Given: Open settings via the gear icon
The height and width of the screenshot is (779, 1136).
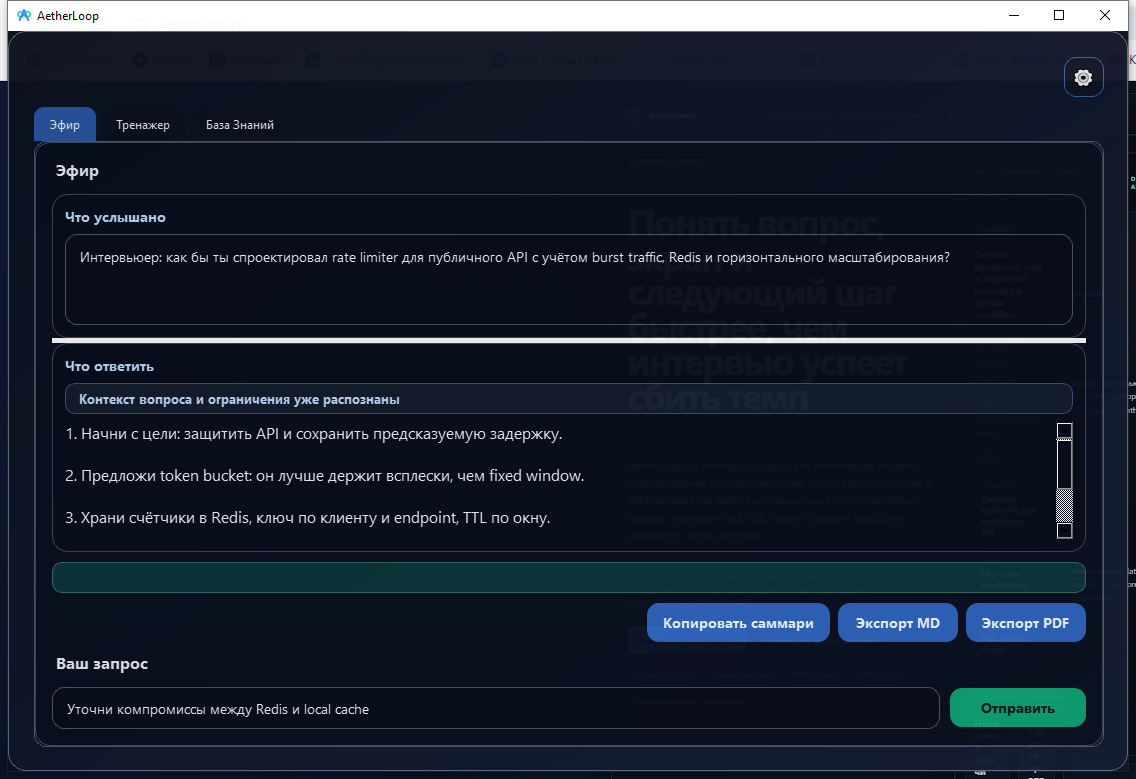Looking at the screenshot, I should click(1083, 77).
